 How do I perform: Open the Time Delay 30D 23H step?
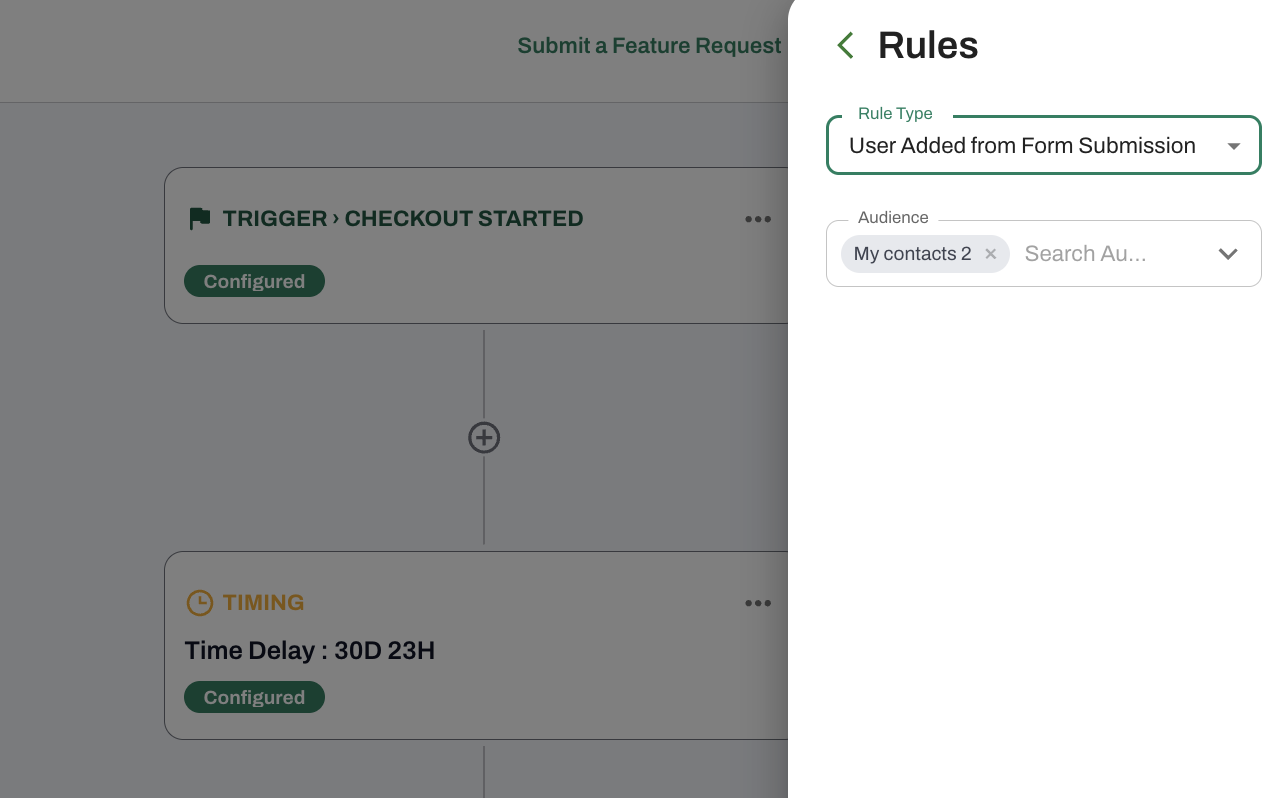[x=310, y=651]
